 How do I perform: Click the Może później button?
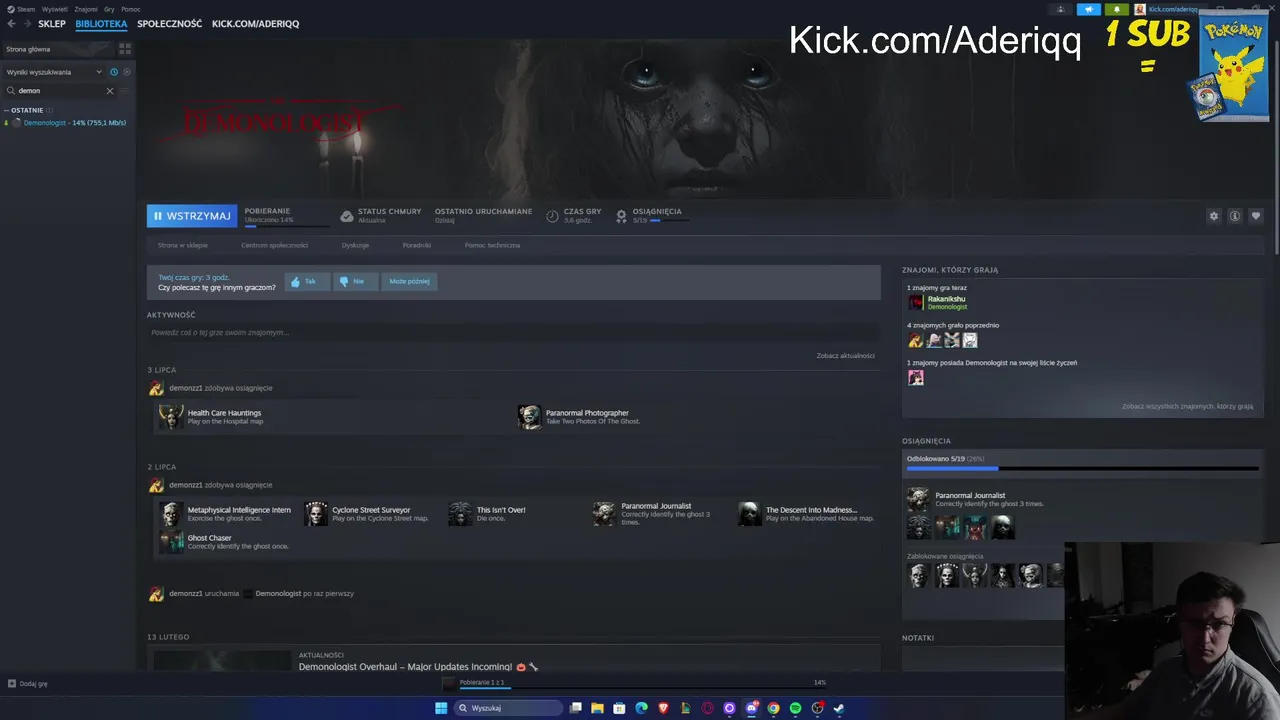pyautogui.click(x=409, y=281)
